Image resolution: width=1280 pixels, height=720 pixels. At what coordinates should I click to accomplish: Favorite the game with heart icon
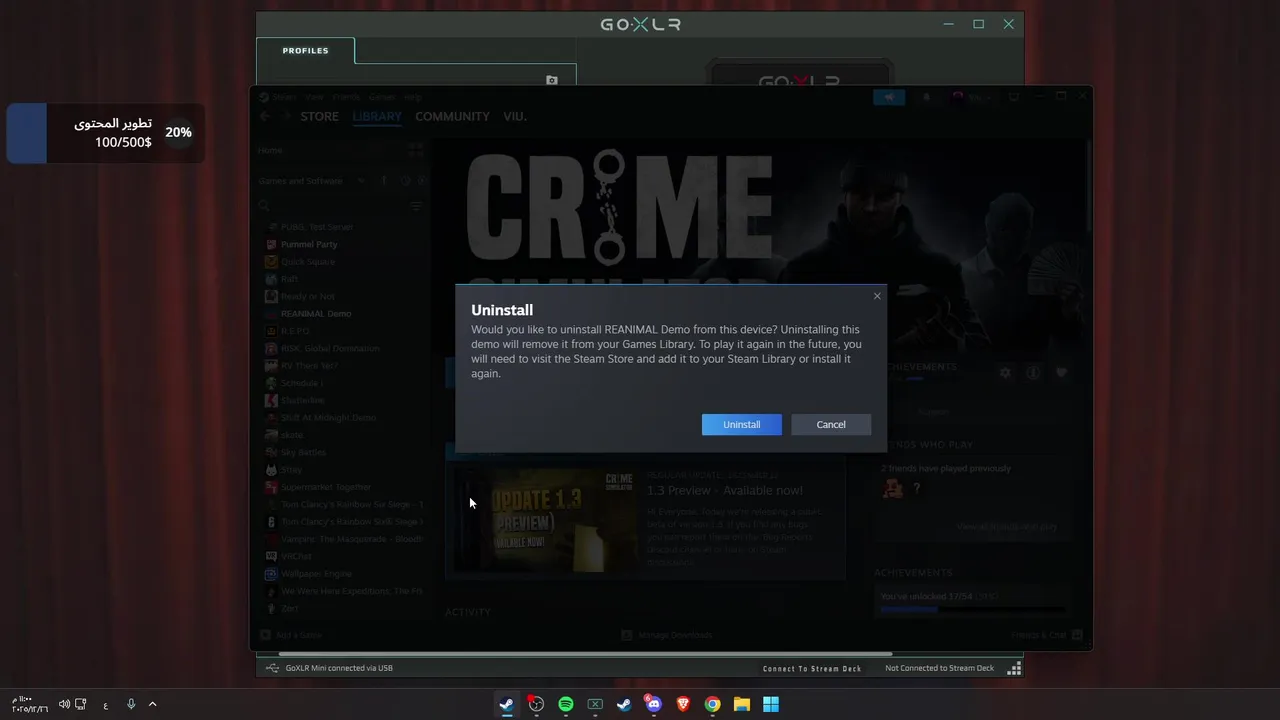click(x=1062, y=372)
